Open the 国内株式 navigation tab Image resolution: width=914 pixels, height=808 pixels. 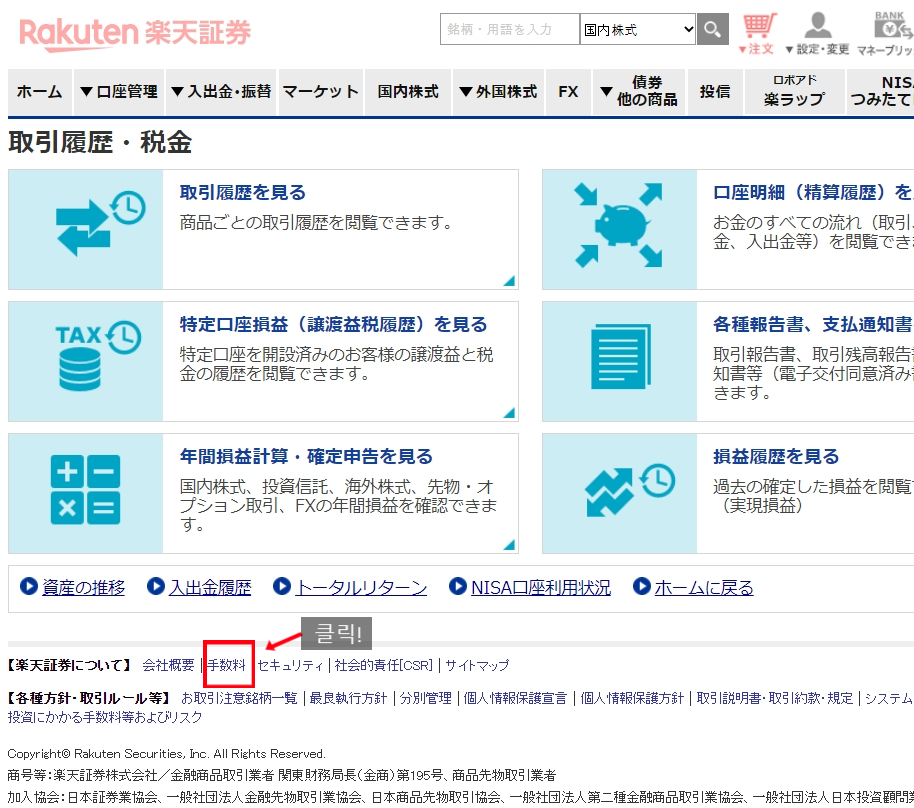(x=408, y=92)
